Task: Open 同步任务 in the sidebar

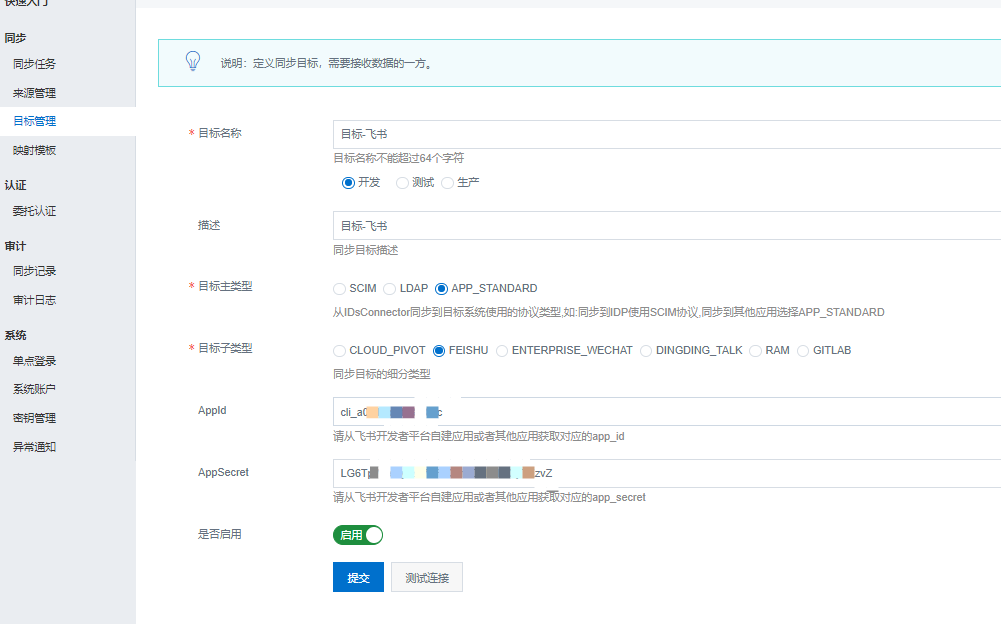Action: point(35,64)
